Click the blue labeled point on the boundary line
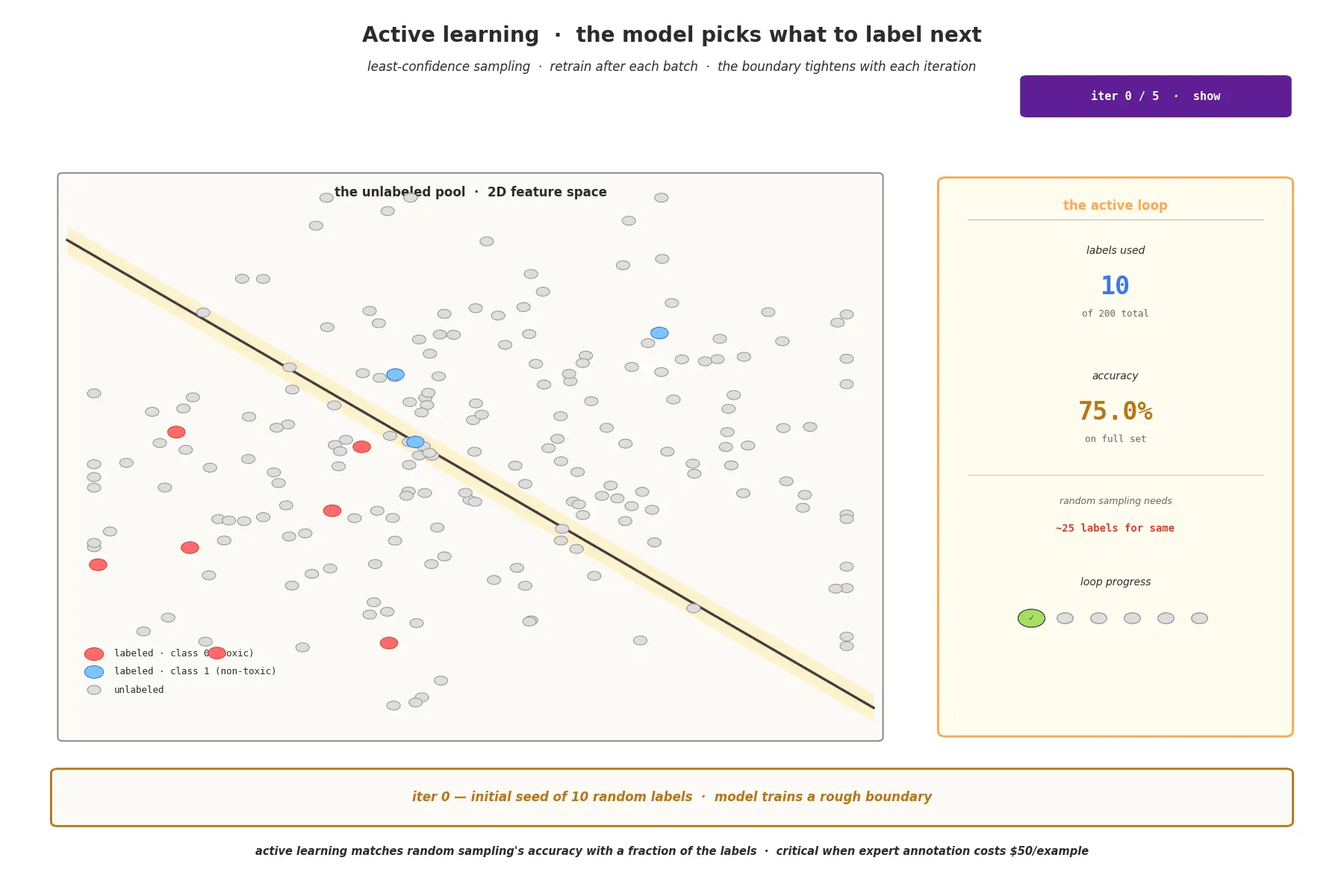This screenshot has height=896, width=1344. 415,442
